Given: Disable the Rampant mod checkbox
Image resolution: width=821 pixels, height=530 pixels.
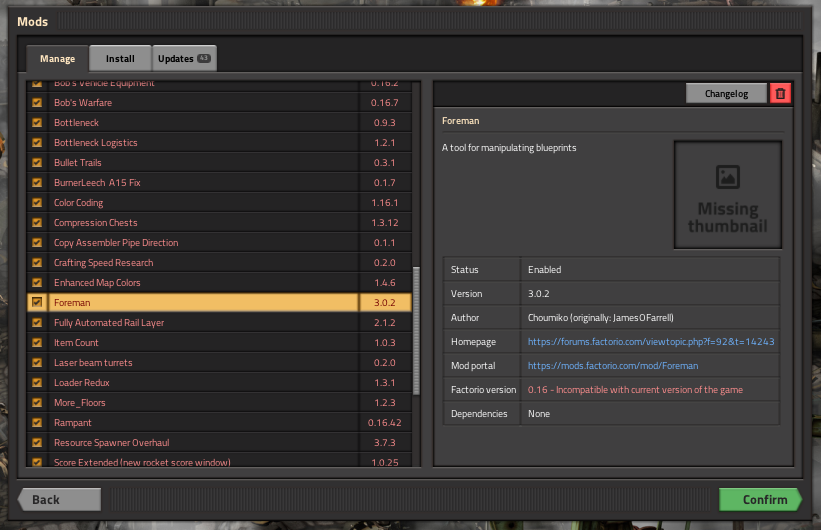Looking at the screenshot, I should pos(37,423).
